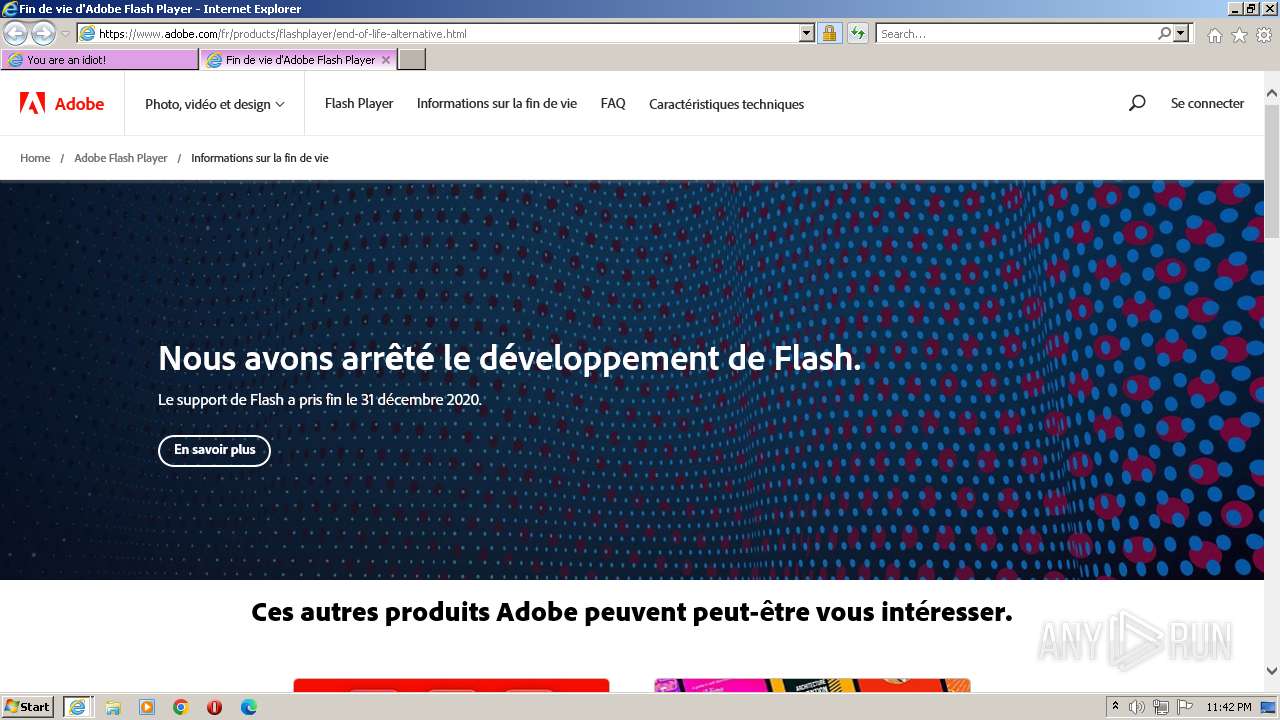This screenshot has width=1280, height=720.
Task: Switch to the "You are an idiot!" tab
Action: click(x=100, y=60)
